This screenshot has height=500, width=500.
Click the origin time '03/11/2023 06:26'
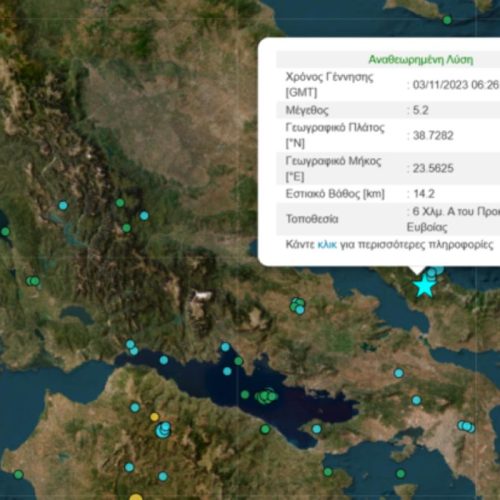456,85
